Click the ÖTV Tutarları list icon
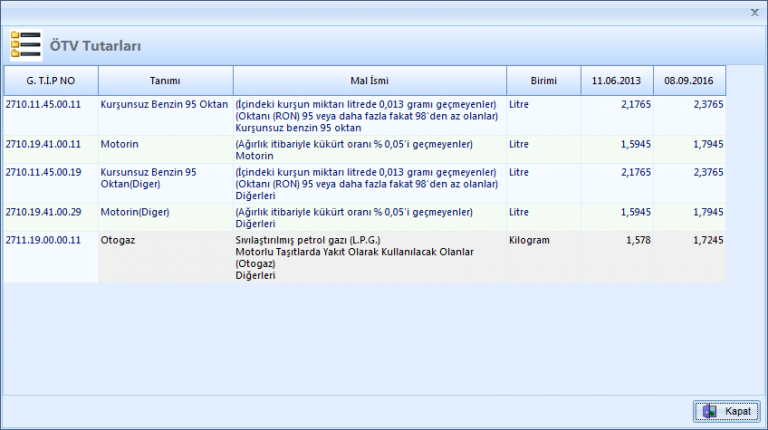Viewport: 768px width, 430px height. tap(25, 45)
